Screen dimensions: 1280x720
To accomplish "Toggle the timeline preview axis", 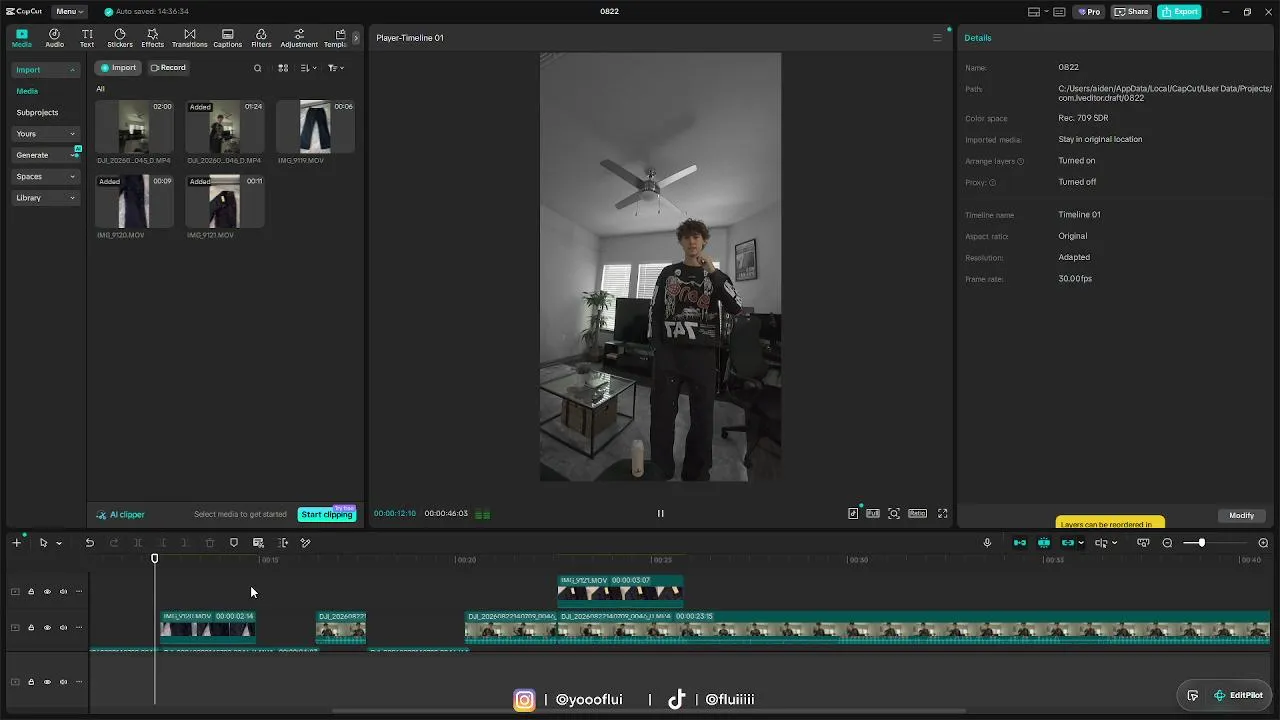I will click(1101, 543).
